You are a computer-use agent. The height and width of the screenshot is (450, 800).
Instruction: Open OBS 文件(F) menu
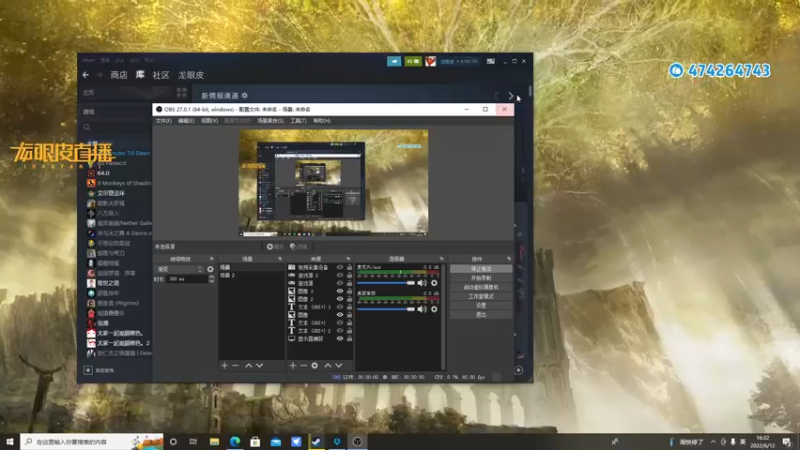(x=164, y=121)
